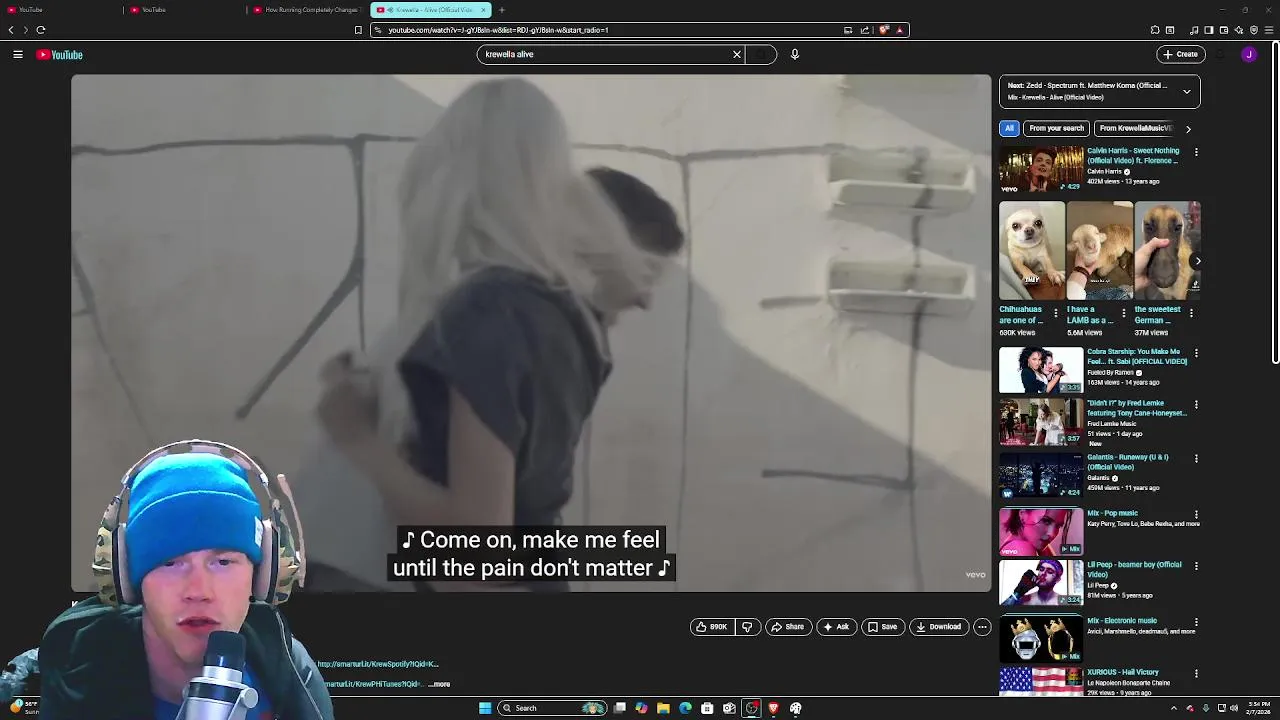Reload the page
Viewport: 1280px width, 720px height.
(41, 30)
